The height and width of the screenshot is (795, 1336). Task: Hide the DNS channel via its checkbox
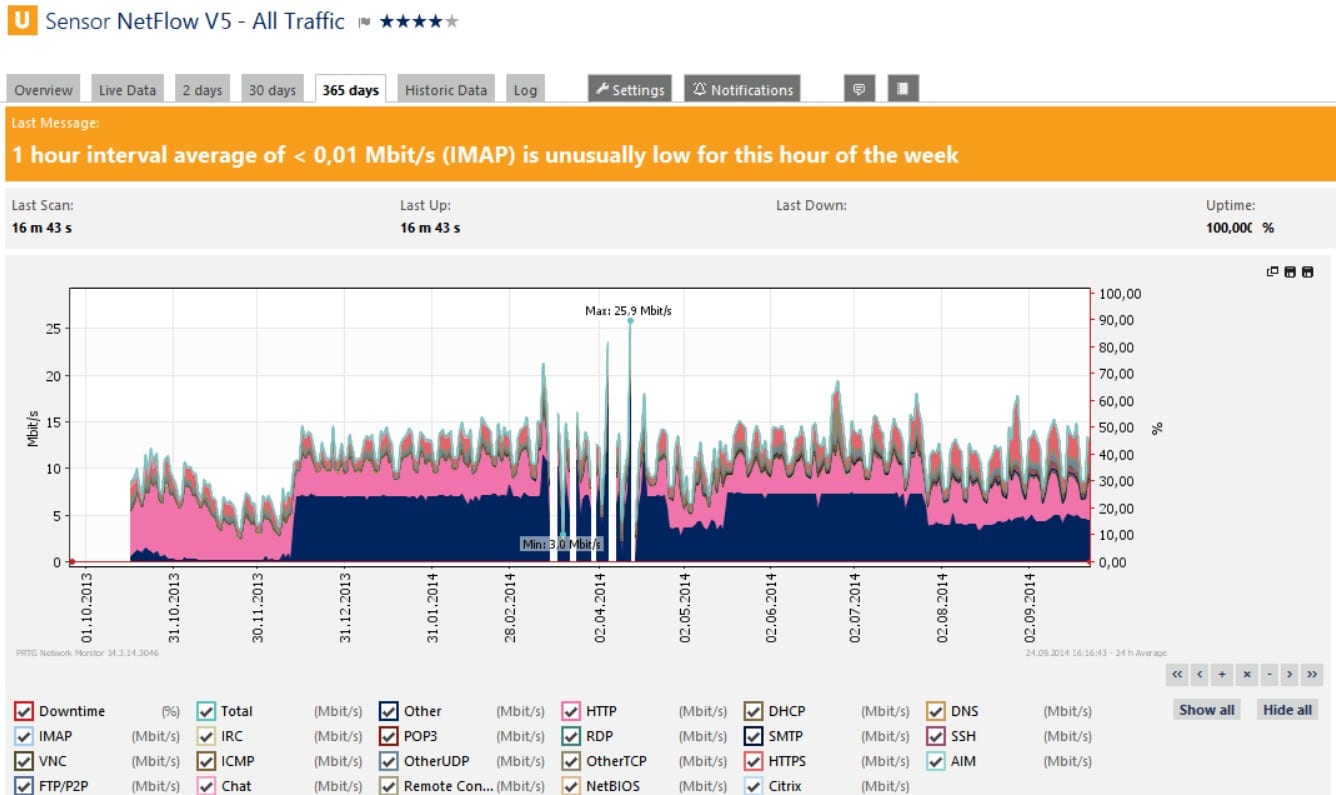pos(936,711)
